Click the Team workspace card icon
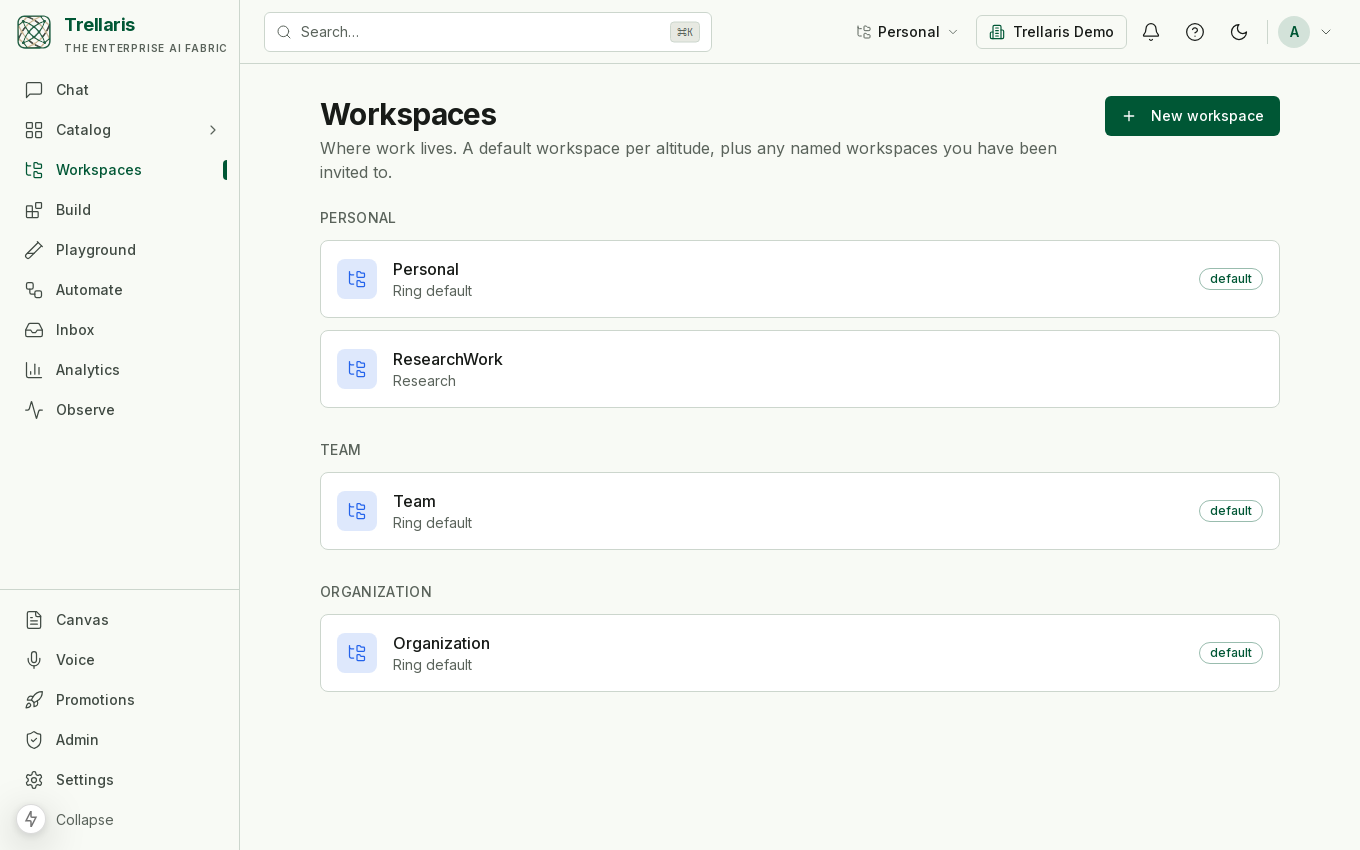The width and height of the screenshot is (1360, 850). click(x=357, y=511)
